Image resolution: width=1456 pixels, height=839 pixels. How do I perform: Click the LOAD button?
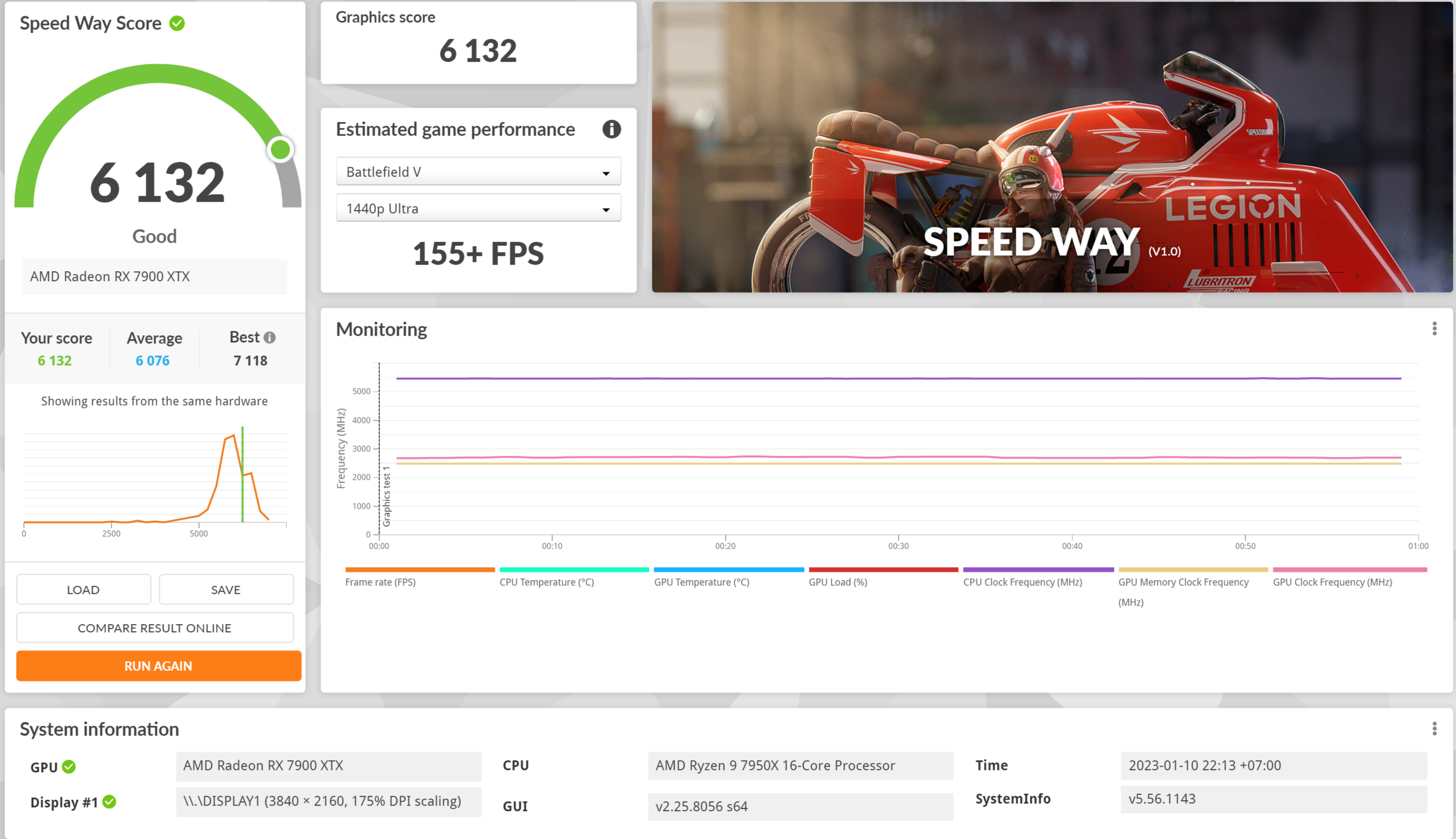84,590
